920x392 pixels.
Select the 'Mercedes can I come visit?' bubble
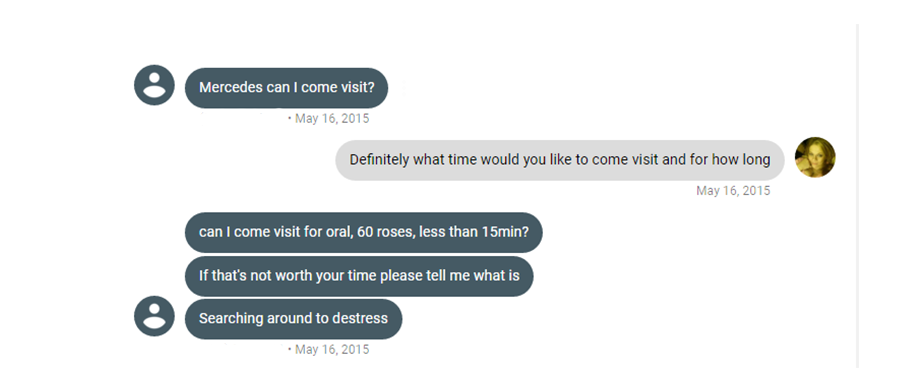[286, 87]
